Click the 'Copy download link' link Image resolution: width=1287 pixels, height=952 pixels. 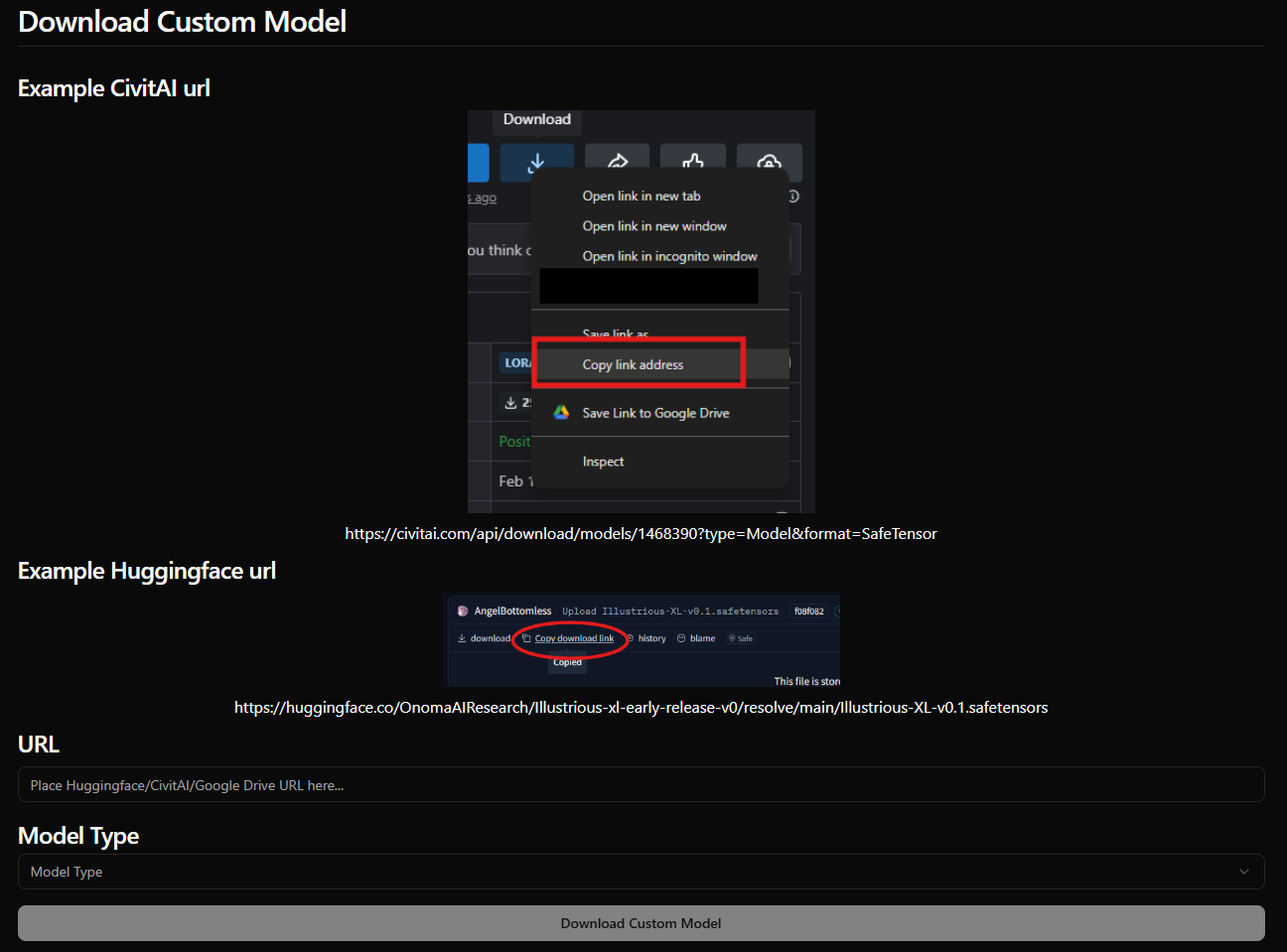coord(574,638)
